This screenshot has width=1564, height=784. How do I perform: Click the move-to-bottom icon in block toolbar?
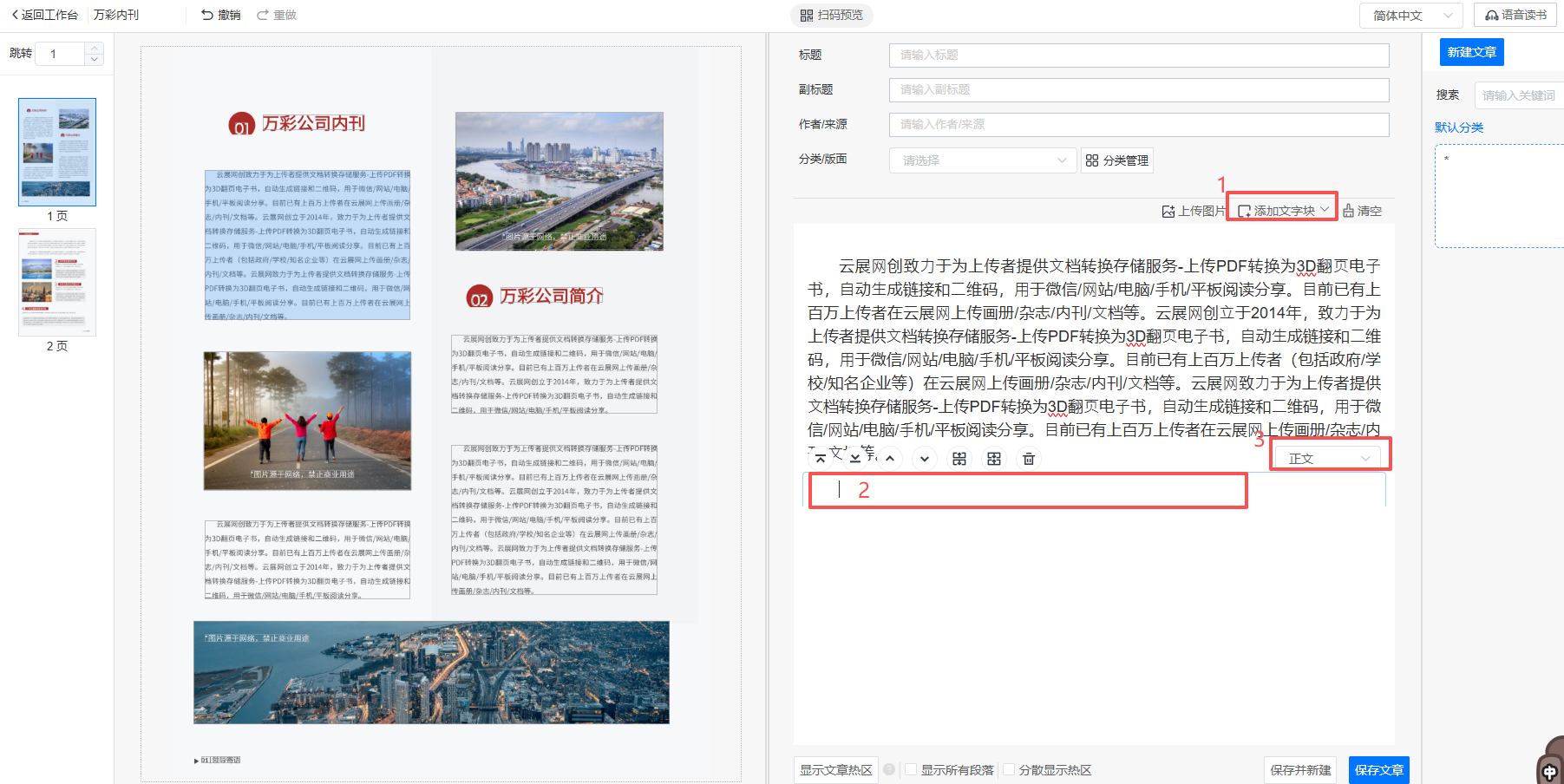point(855,459)
